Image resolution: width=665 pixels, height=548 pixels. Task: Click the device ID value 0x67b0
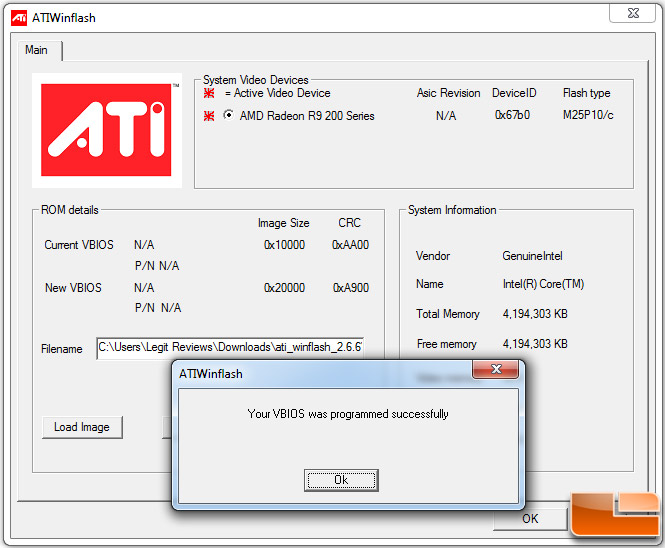point(513,116)
